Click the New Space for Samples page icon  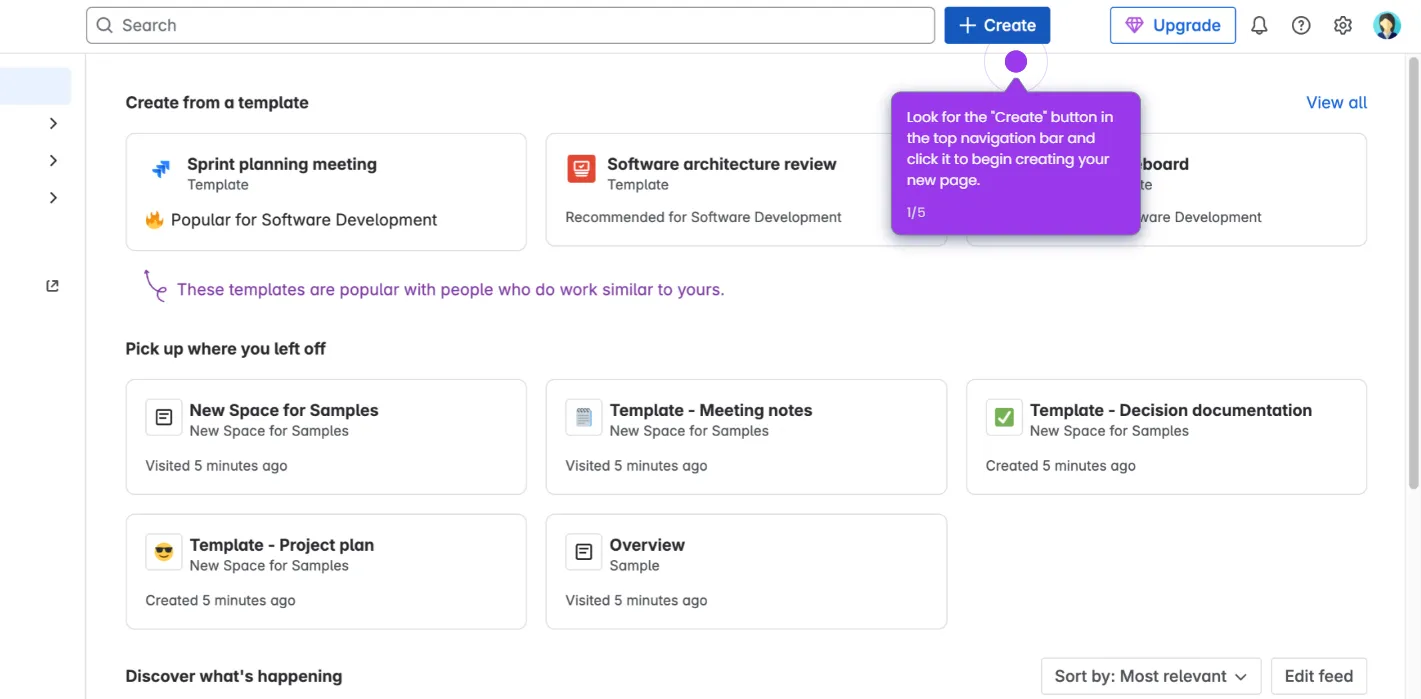pyautogui.click(x=164, y=417)
